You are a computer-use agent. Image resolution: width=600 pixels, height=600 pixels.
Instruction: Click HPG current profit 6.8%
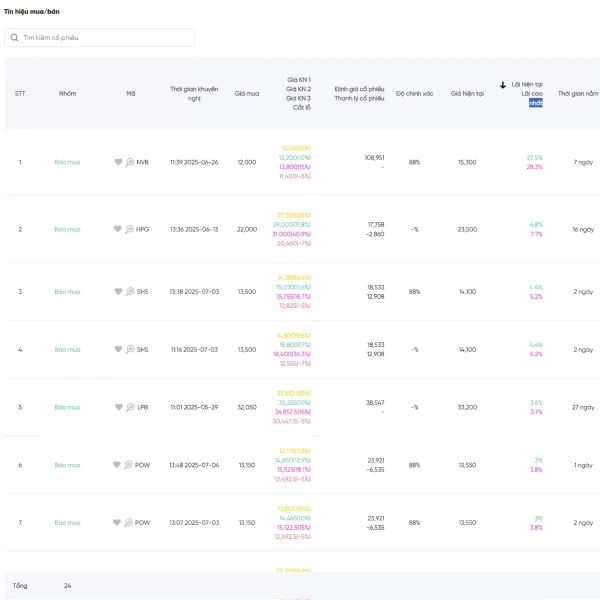[536, 225]
